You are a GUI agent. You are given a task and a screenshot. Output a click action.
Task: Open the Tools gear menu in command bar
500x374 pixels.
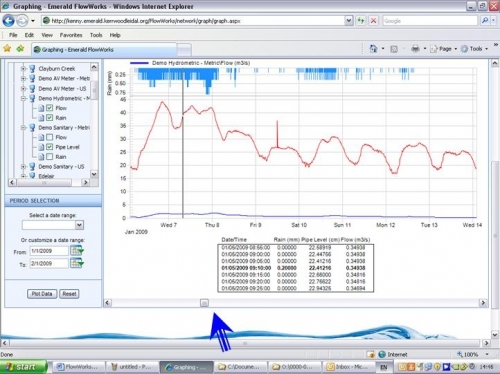pyautogui.click(x=474, y=49)
